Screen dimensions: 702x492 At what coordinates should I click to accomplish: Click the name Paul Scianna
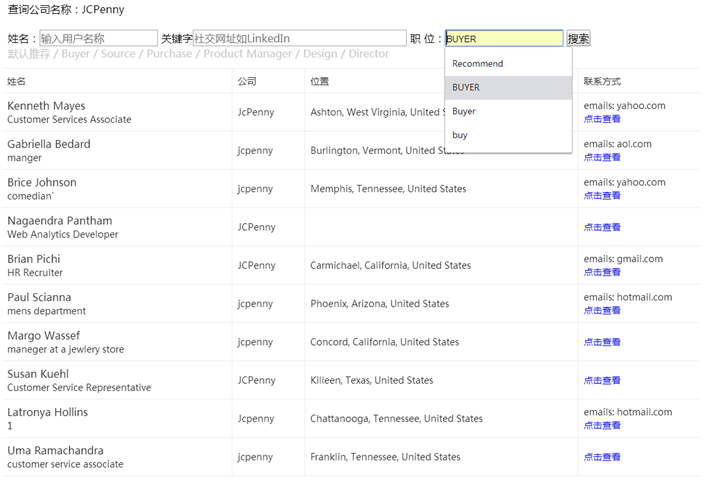[39, 297]
